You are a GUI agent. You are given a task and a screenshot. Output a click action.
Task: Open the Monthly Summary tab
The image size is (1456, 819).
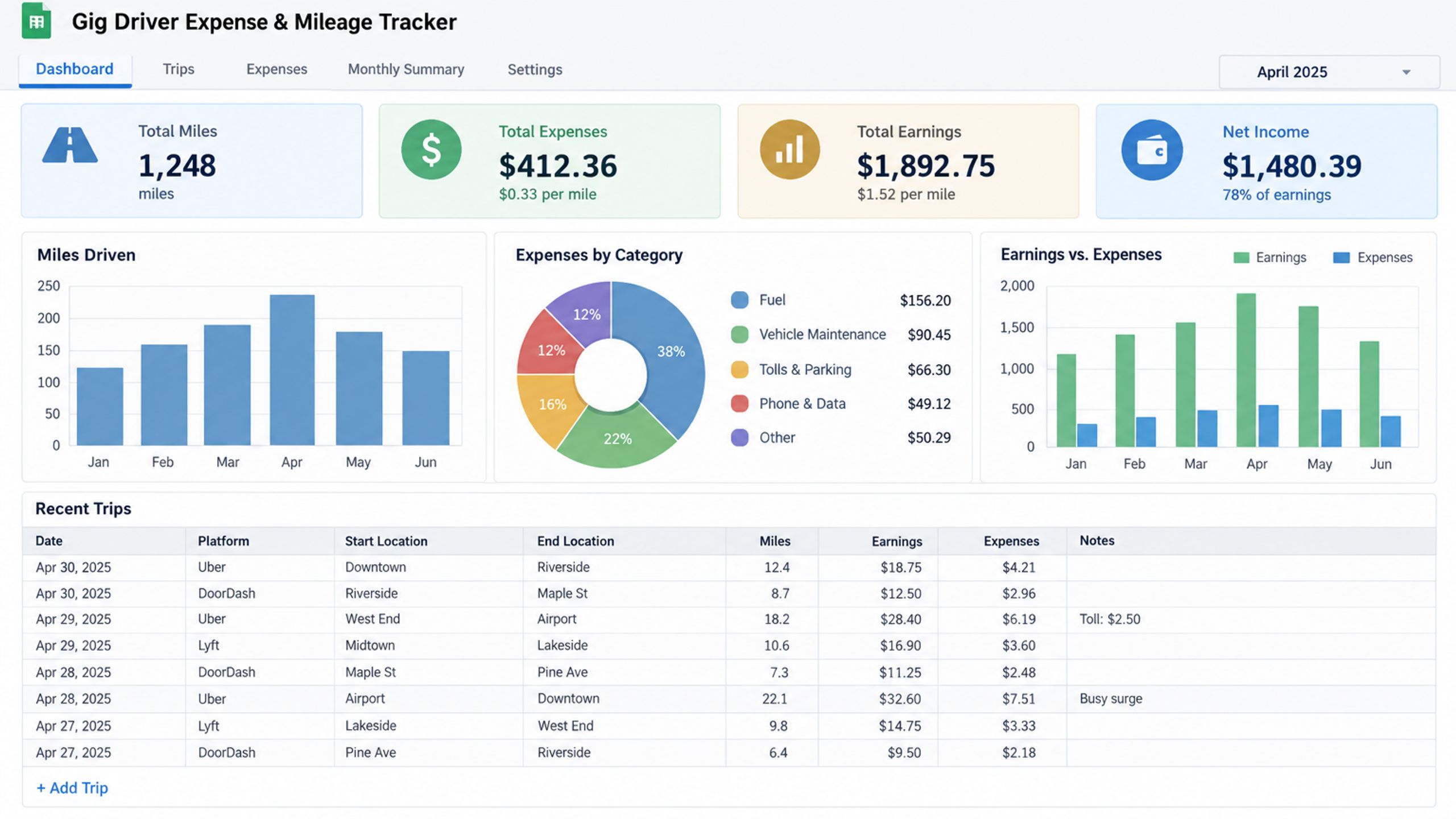coord(406,69)
